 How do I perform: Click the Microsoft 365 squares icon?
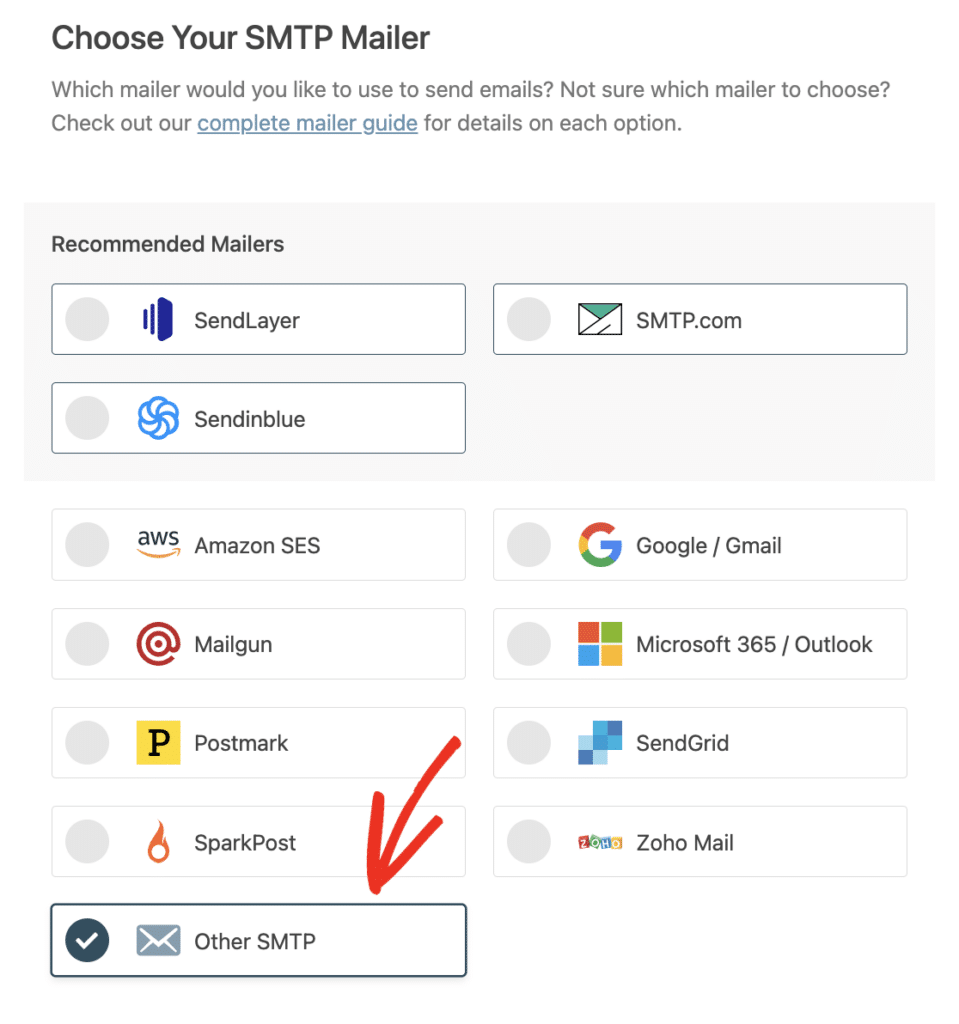[600, 644]
